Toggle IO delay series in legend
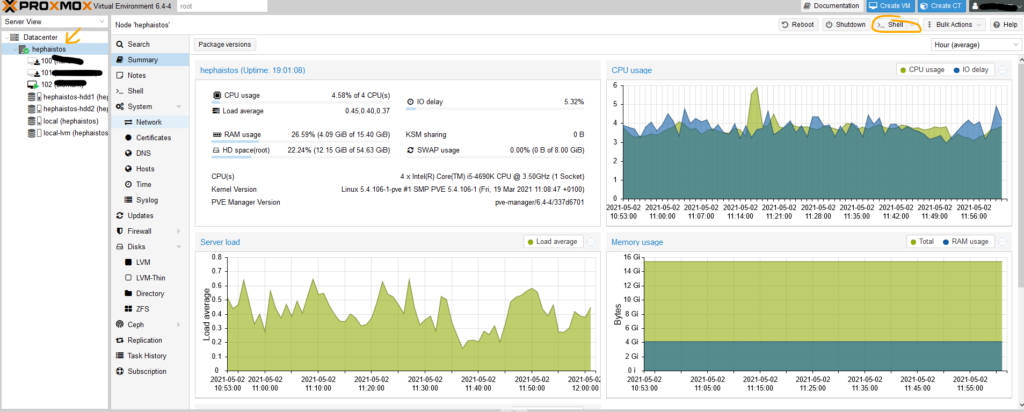The image size is (1024, 412). click(971, 70)
